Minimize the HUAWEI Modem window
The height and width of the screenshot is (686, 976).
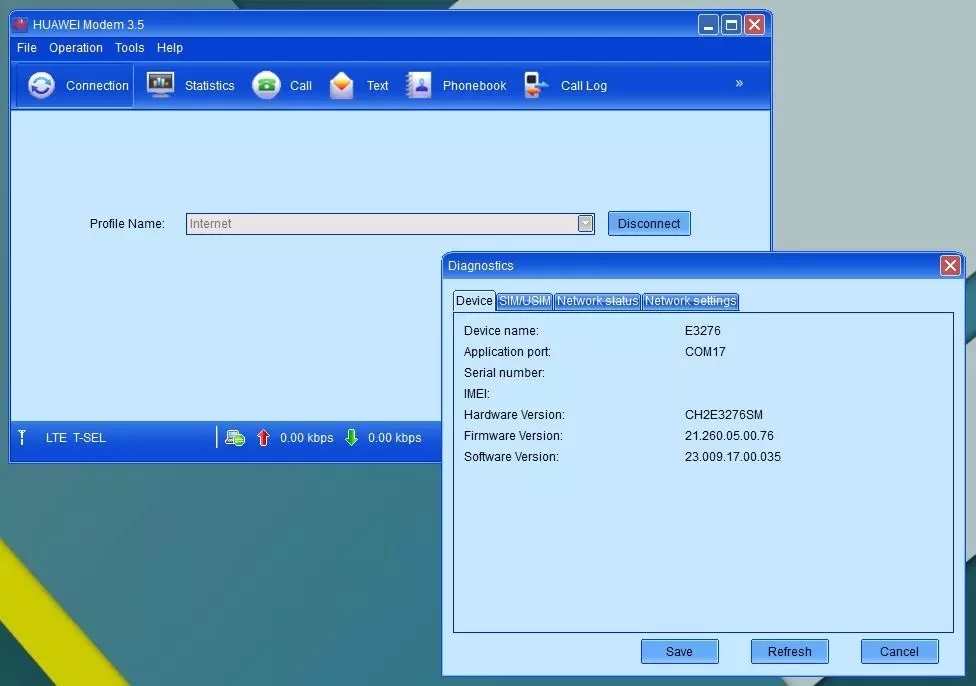pyautogui.click(x=708, y=25)
